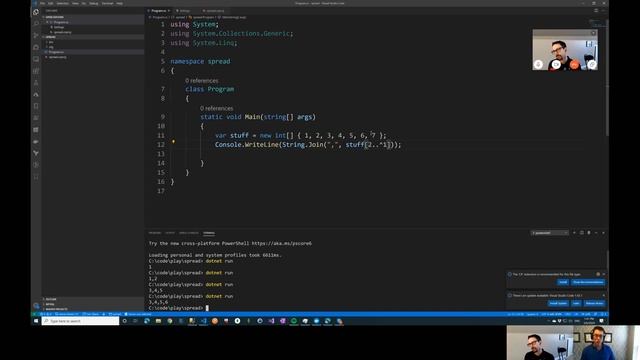Open the View menu
Viewport: 640px width, 360px height.
(x=75, y=3)
